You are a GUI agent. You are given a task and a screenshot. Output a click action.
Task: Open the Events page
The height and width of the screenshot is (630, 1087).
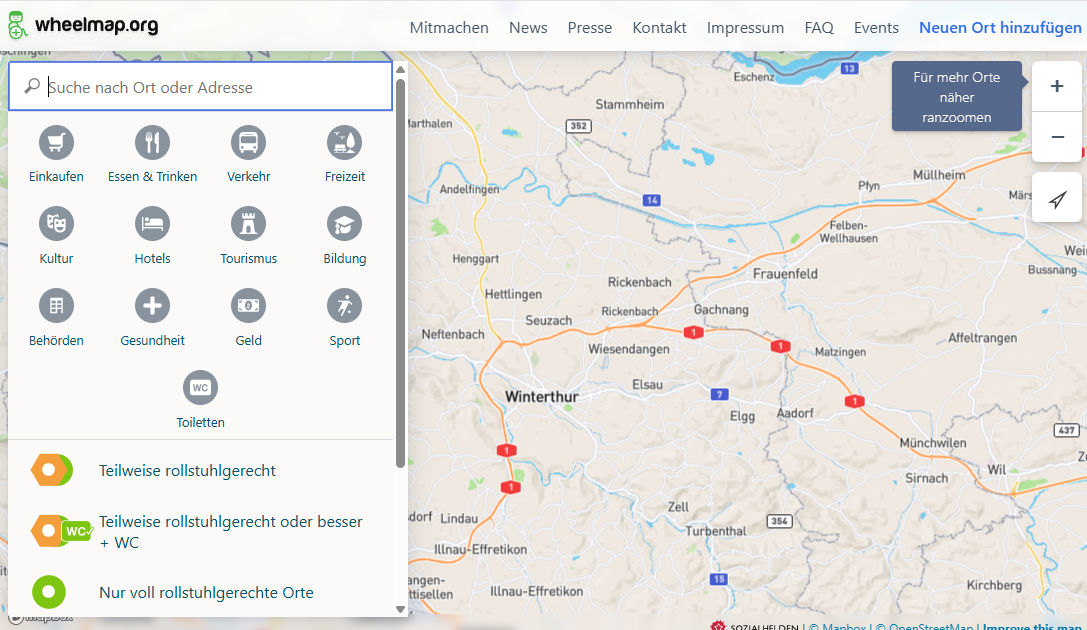tap(876, 28)
